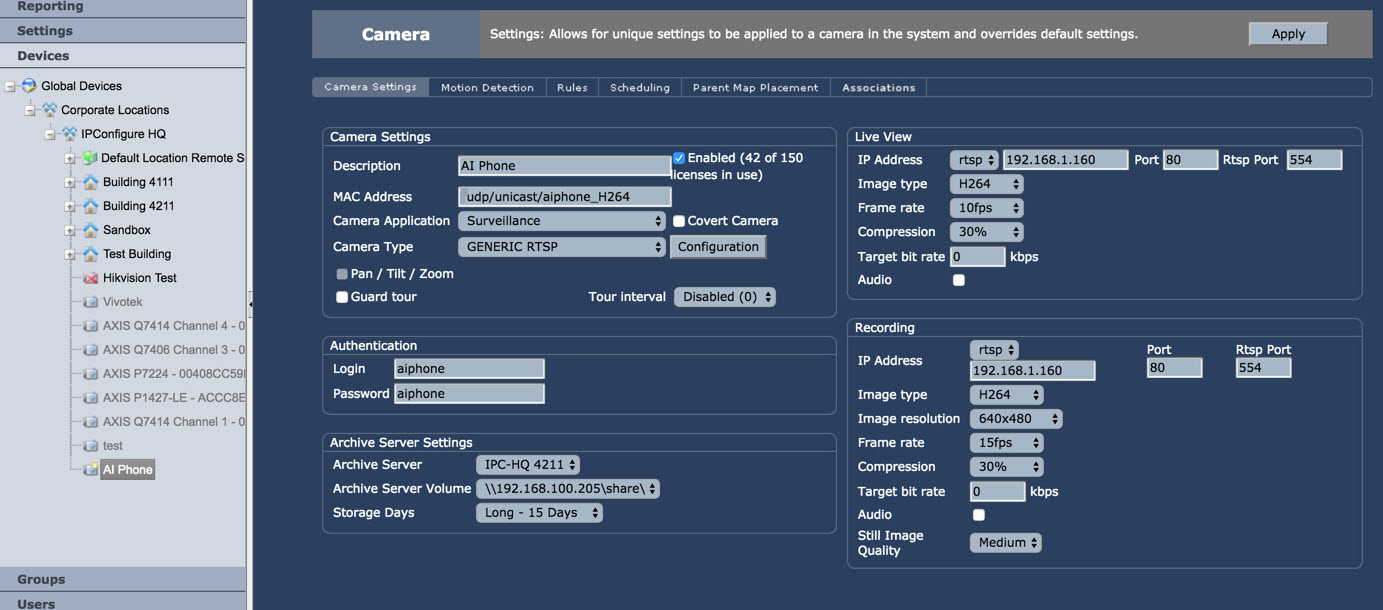Viewport: 1383px width, 610px height.
Task: Click the AXIS Q7414 Channel 1 camera icon
Action: pos(91,422)
